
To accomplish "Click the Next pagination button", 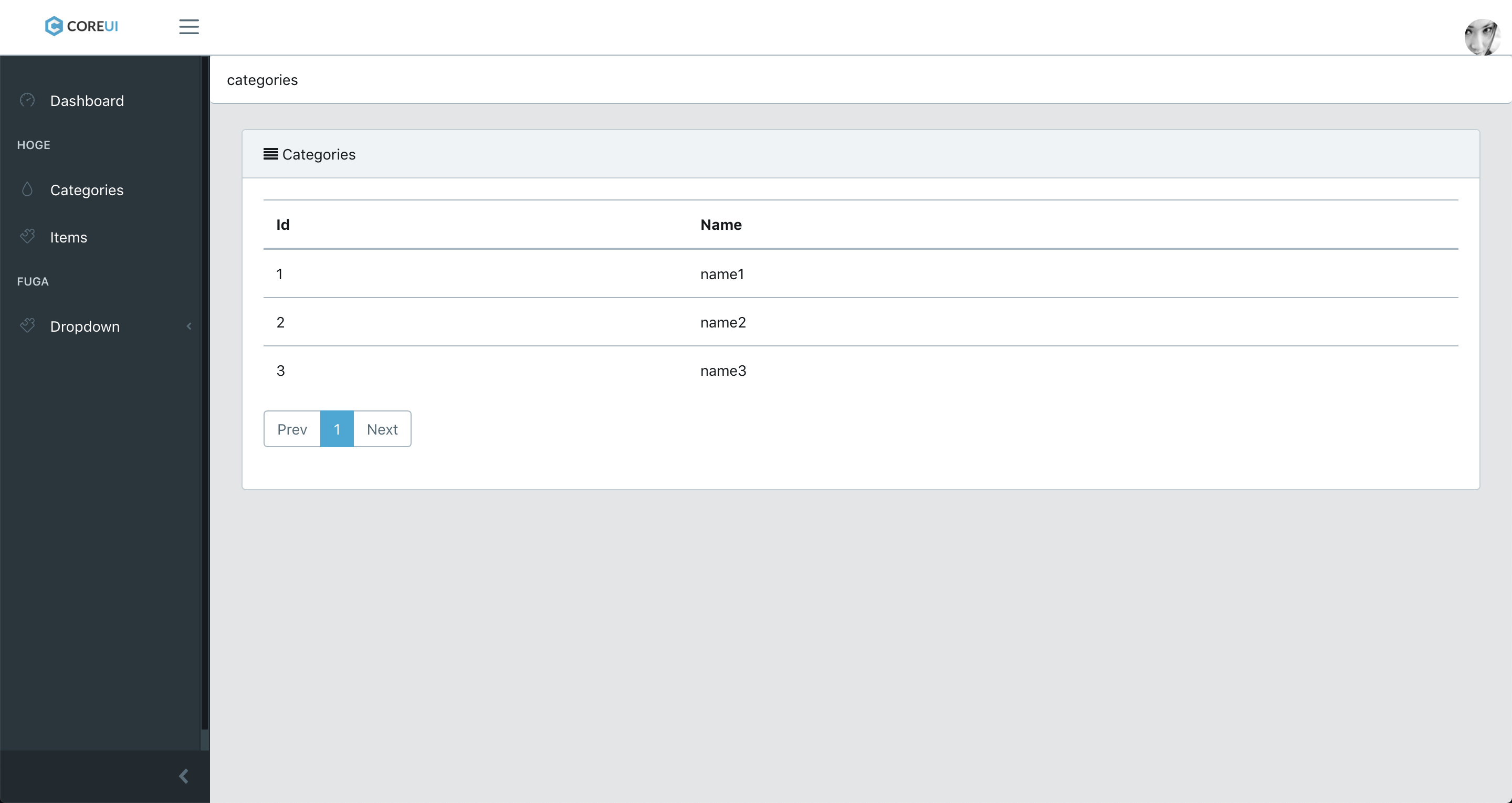I will coord(381,429).
